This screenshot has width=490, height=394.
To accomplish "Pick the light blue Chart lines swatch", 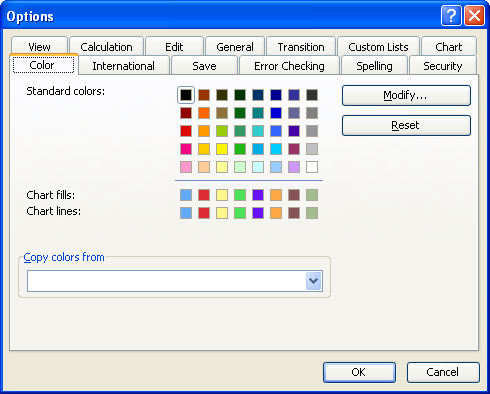I will [186, 213].
